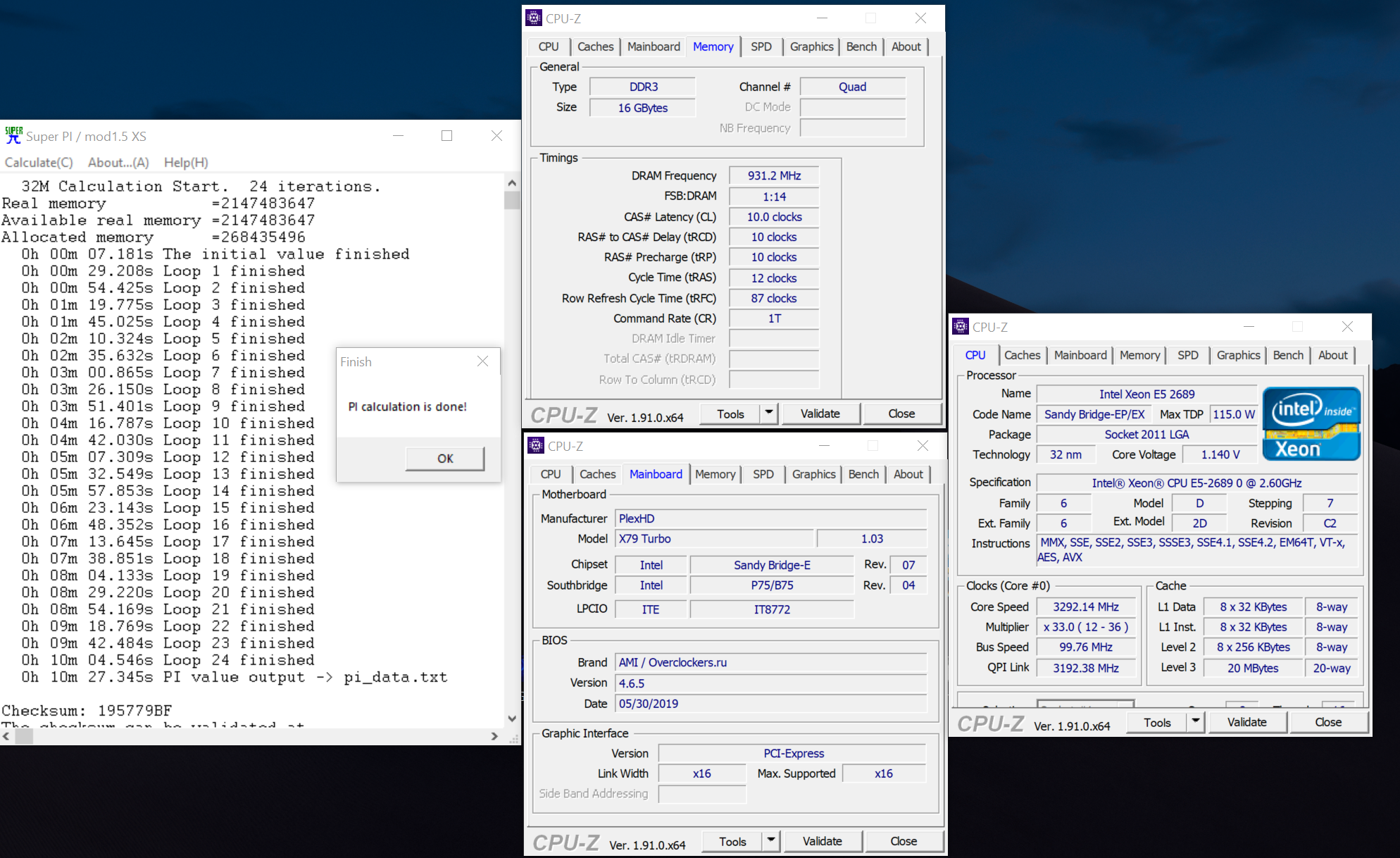This screenshot has height=858, width=1400.
Task: Click Super PI horizontal scroll right arrow
Action: (494, 736)
